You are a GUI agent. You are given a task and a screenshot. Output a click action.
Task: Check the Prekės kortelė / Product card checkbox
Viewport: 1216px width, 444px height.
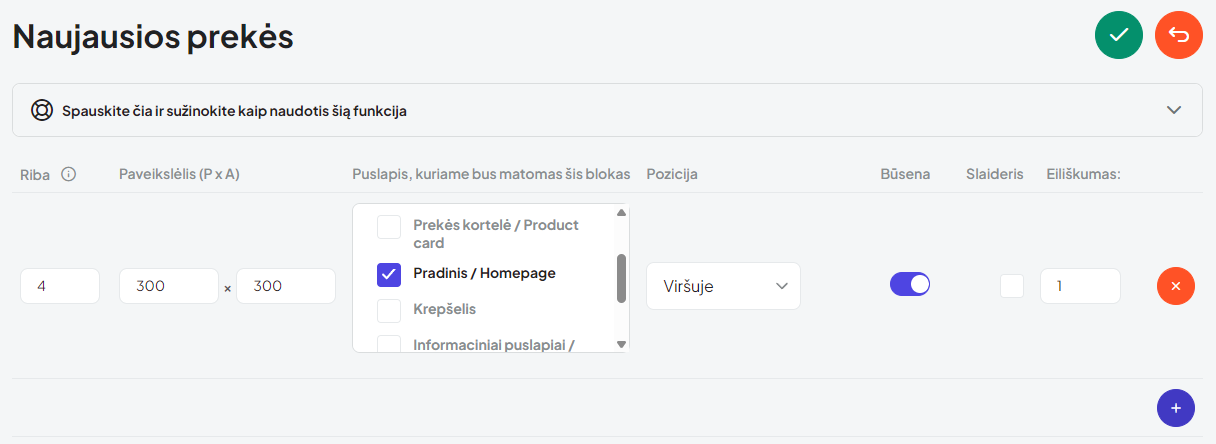pyautogui.click(x=389, y=227)
